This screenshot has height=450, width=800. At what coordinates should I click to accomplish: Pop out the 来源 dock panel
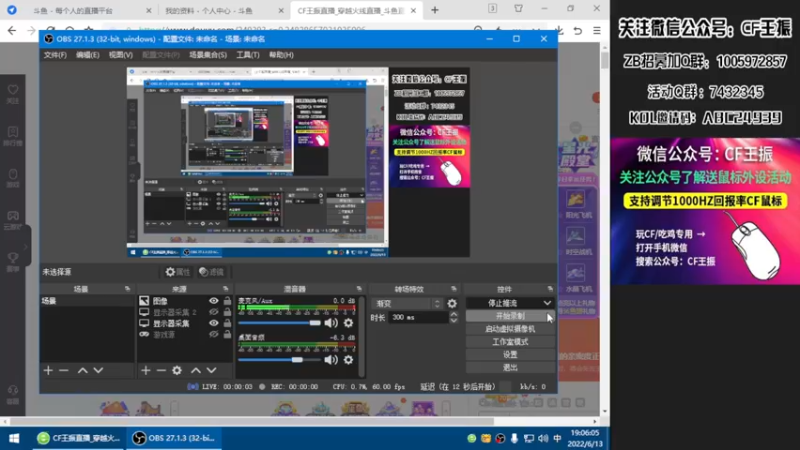click(226, 289)
